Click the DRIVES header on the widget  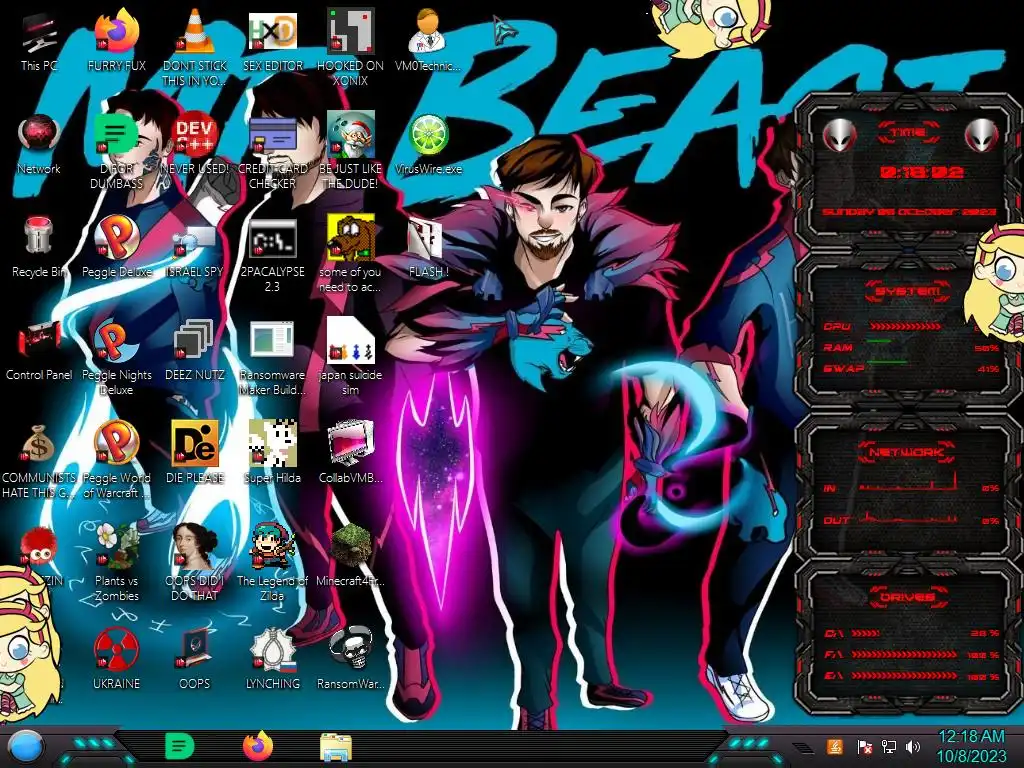[906, 597]
